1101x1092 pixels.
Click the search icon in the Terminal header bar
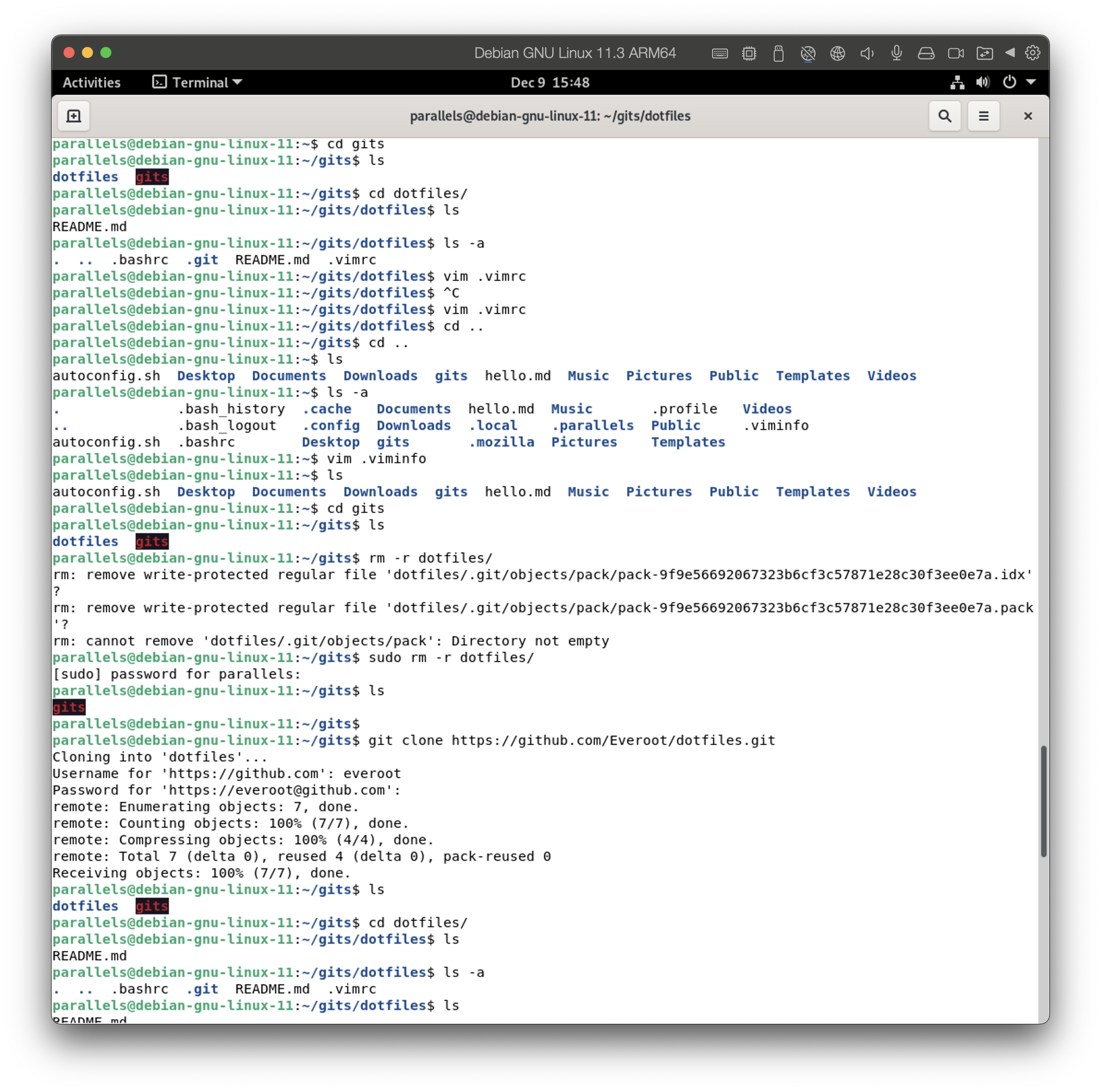pyautogui.click(x=945, y=116)
